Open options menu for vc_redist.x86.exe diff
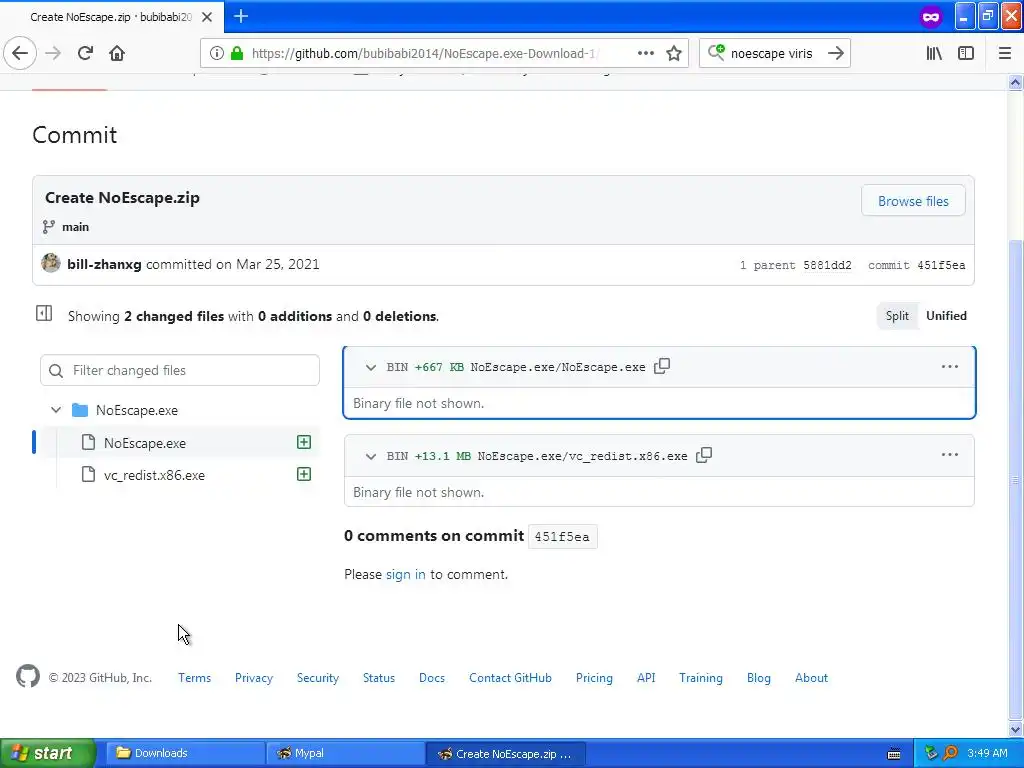The width and height of the screenshot is (1024, 768). coord(950,455)
